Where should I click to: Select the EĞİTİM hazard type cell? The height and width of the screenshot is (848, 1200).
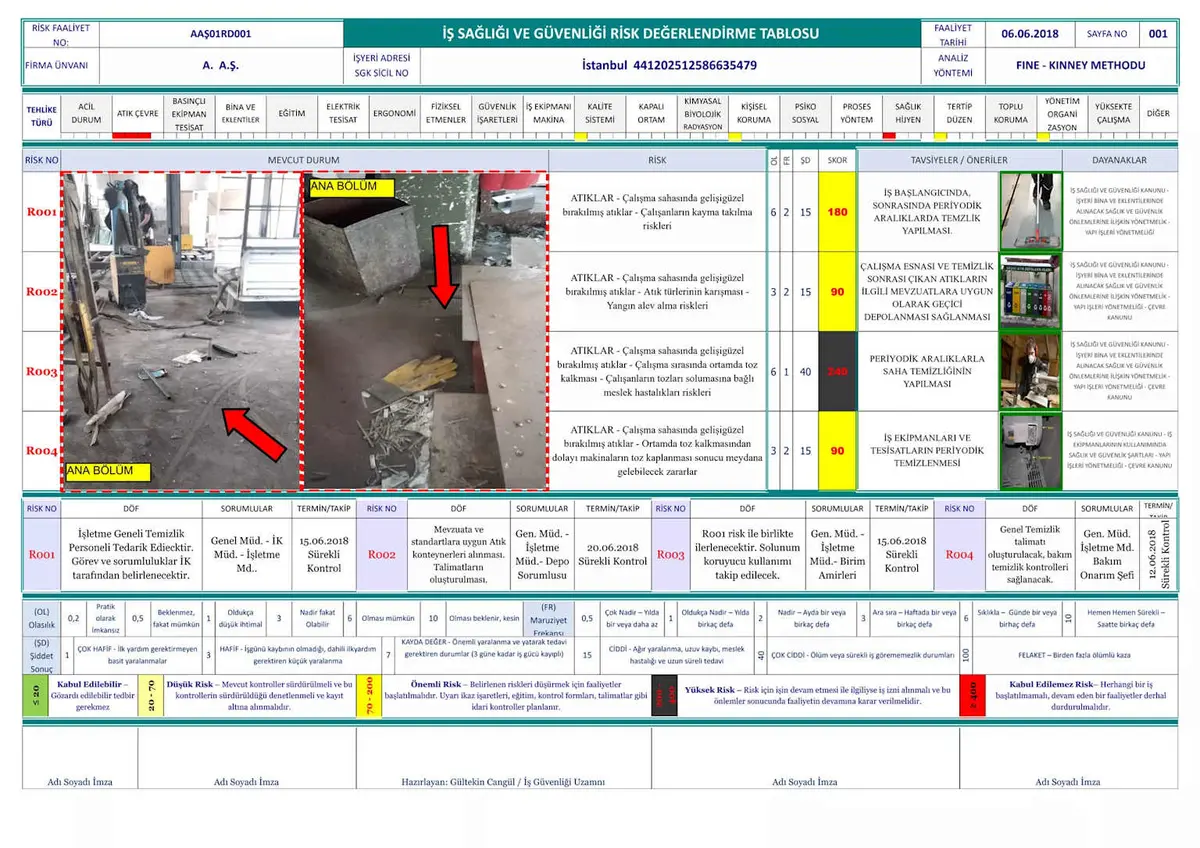click(291, 113)
